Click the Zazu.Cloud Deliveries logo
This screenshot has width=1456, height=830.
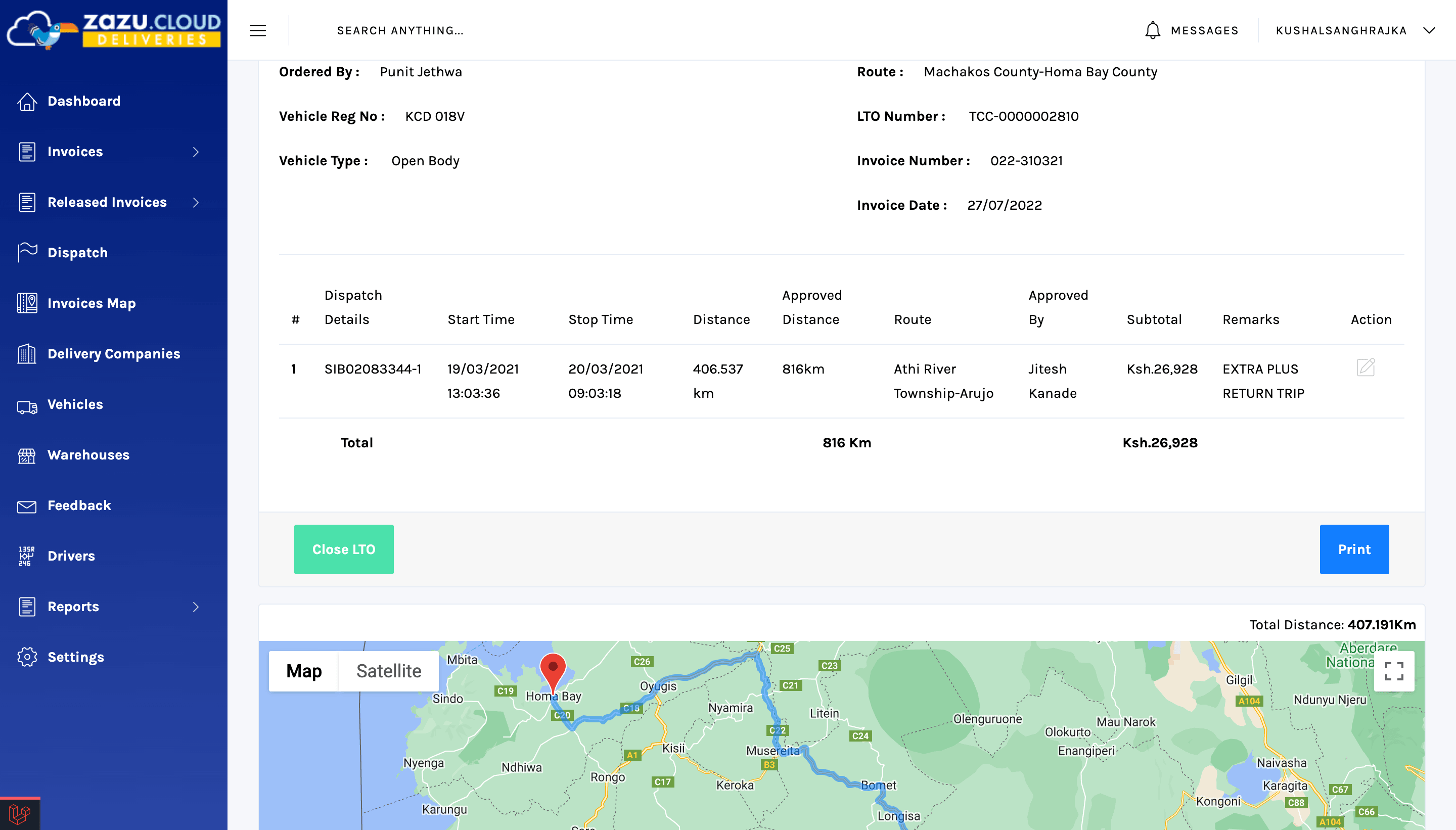(x=113, y=30)
